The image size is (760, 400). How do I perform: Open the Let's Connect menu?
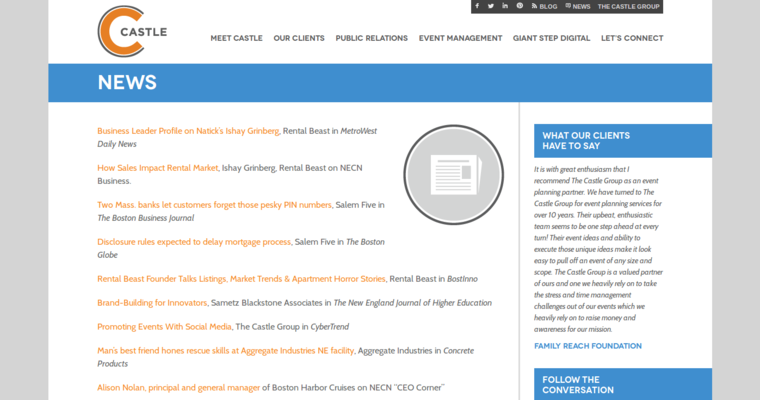[632, 38]
